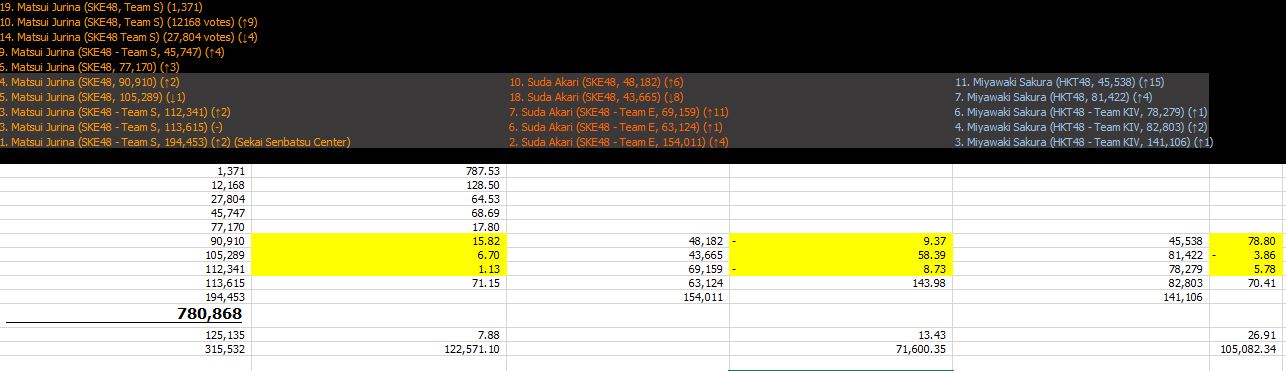Click the cell with 128.50
1286x371 pixels.
coord(378,186)
